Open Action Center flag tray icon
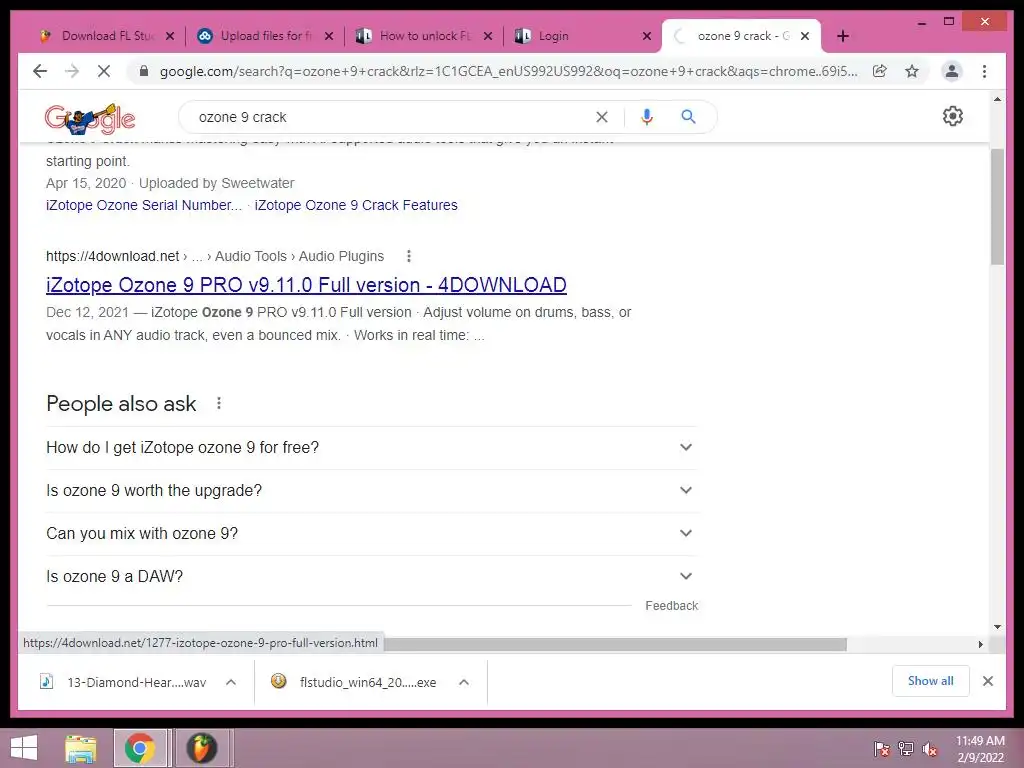The width and height of the screenshot is (1024, 768). tap(882, 749)
